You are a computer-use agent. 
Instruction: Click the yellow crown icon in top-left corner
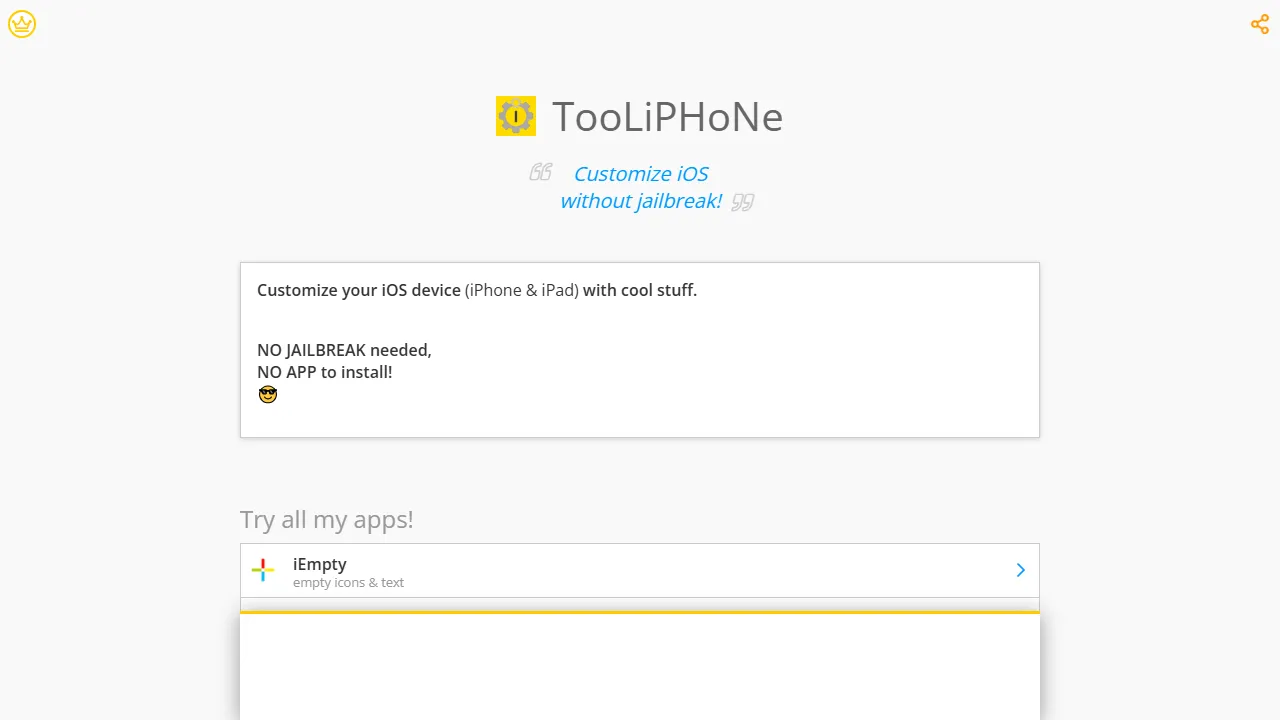click(x=22, y=24)
